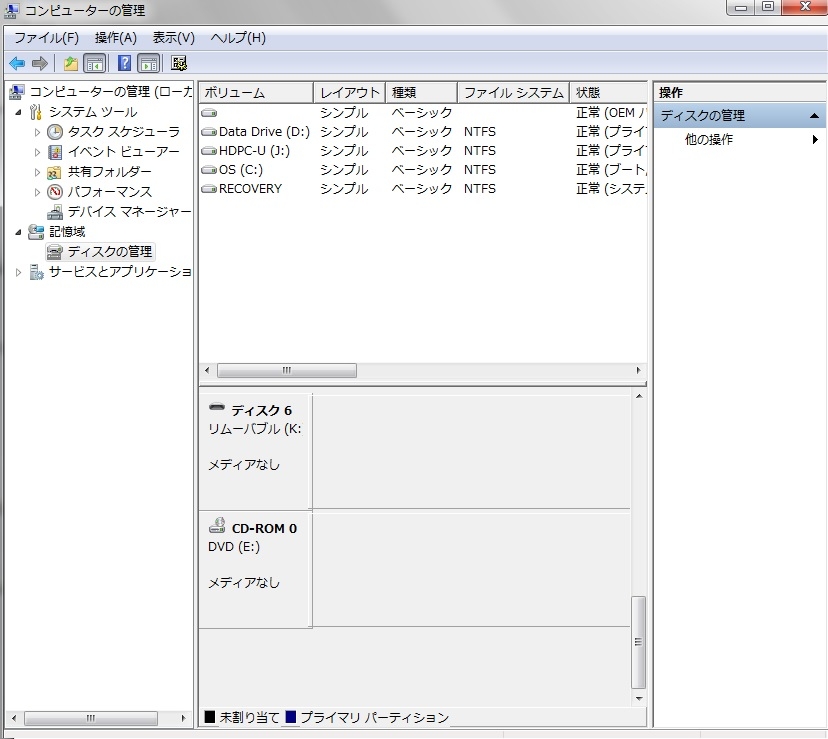
Task: Open the ファイル(F) menu
Action: (46, 38)
